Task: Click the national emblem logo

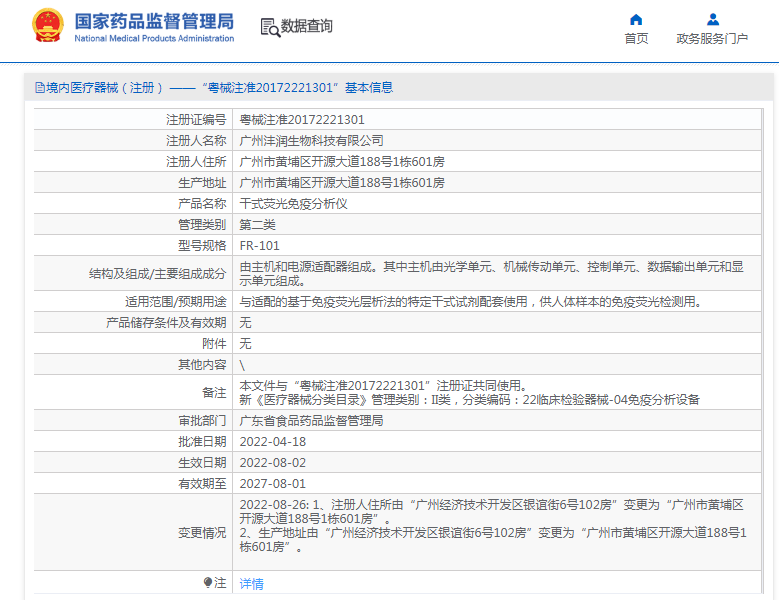Action: [x=48, y=25]
